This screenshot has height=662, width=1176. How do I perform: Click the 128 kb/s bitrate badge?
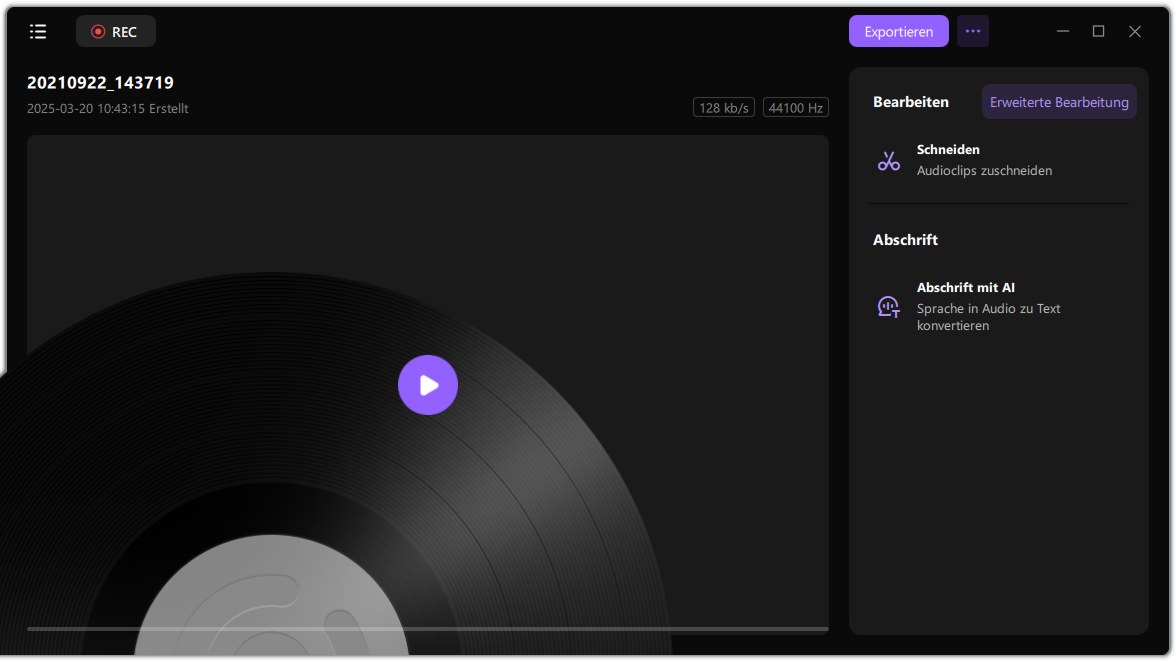pyautogui.click(x=724, y=108)
